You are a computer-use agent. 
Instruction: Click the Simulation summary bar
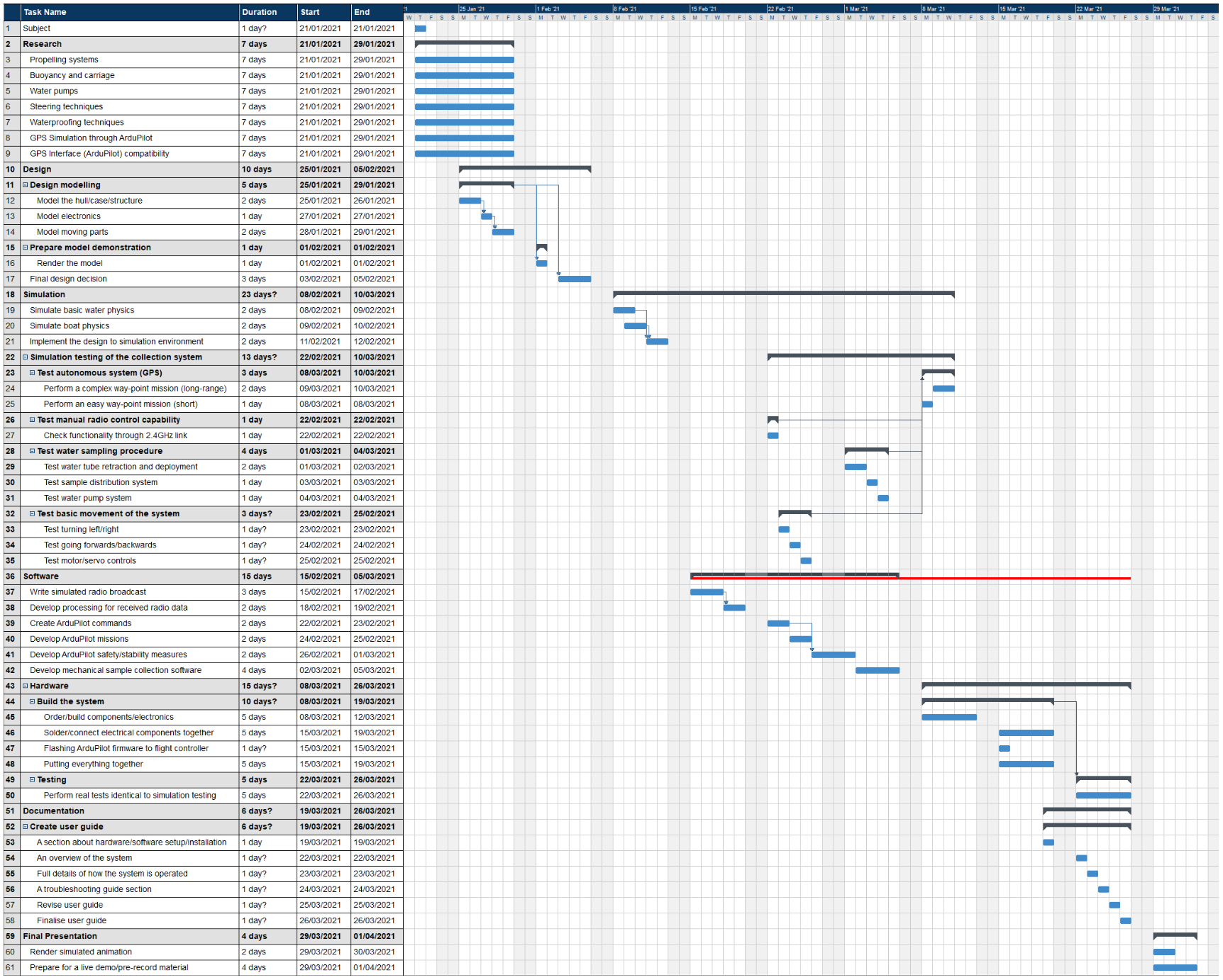784,294
